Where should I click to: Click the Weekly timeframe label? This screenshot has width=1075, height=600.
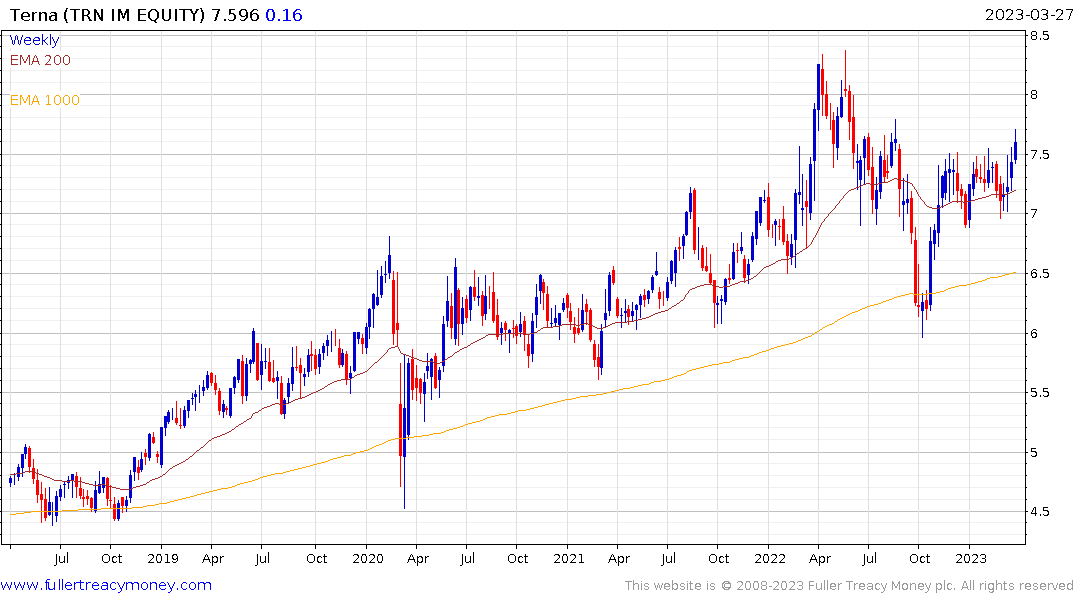[x=34, y=40]
